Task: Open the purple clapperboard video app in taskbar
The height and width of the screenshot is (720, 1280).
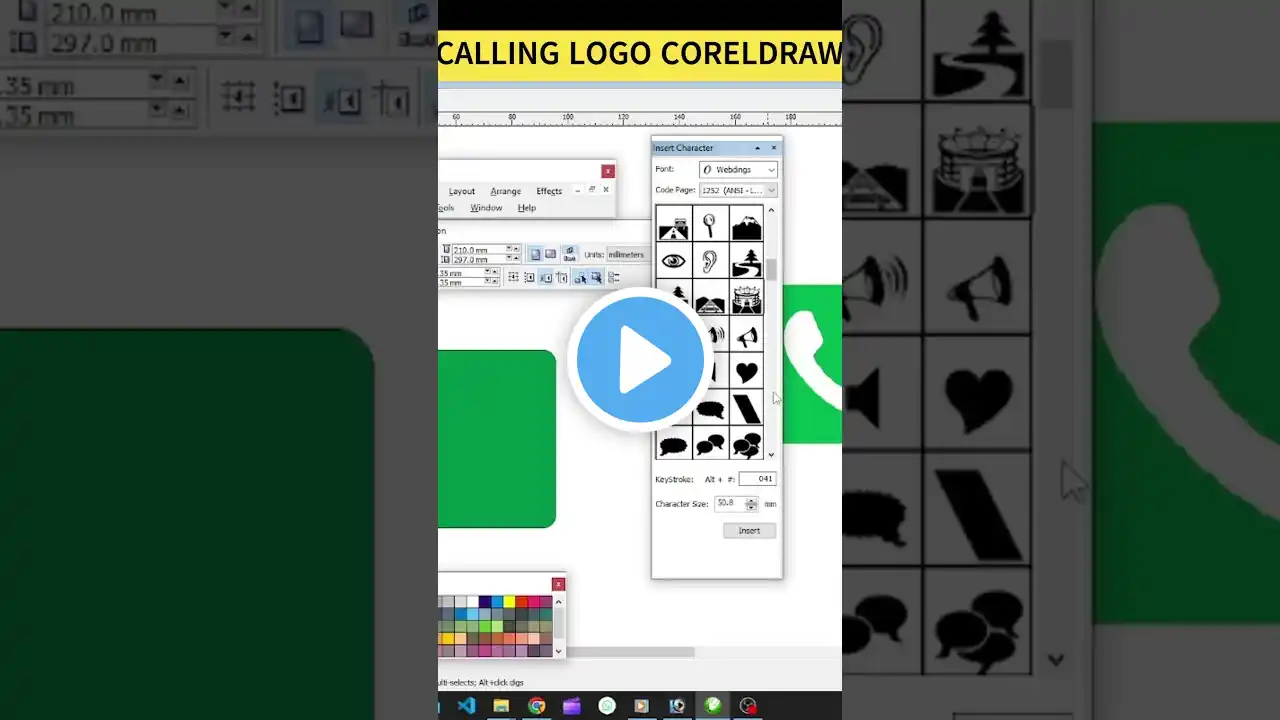Action: (x=572, y=706)
